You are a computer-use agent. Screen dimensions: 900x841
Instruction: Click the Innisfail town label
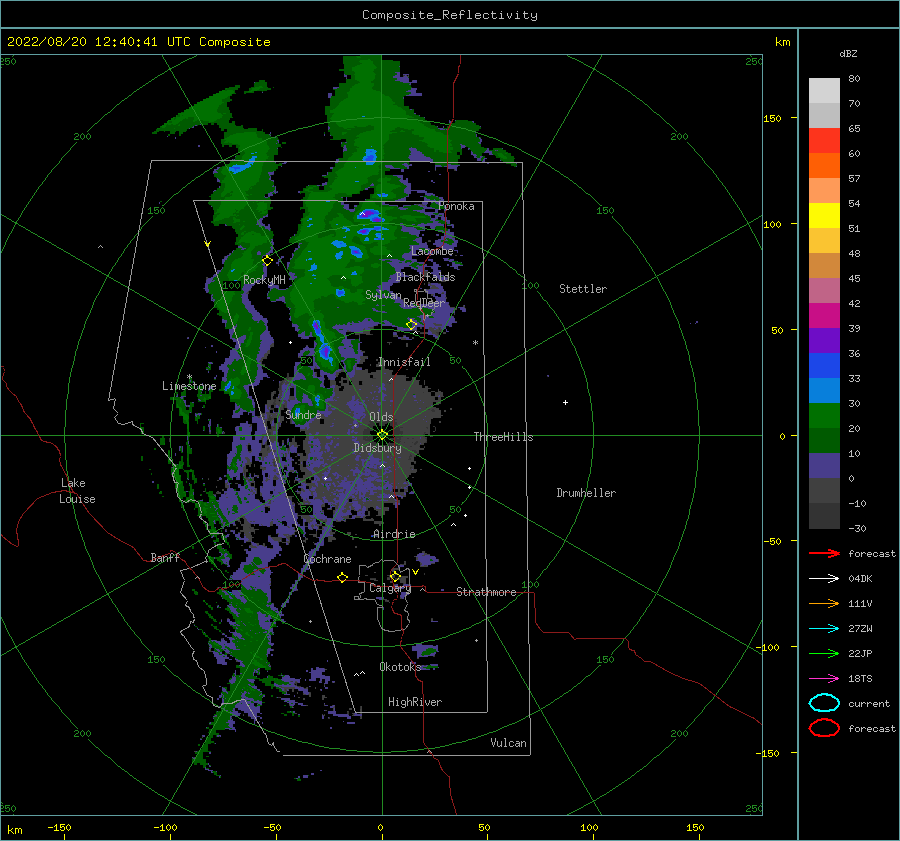click(404, 362)
